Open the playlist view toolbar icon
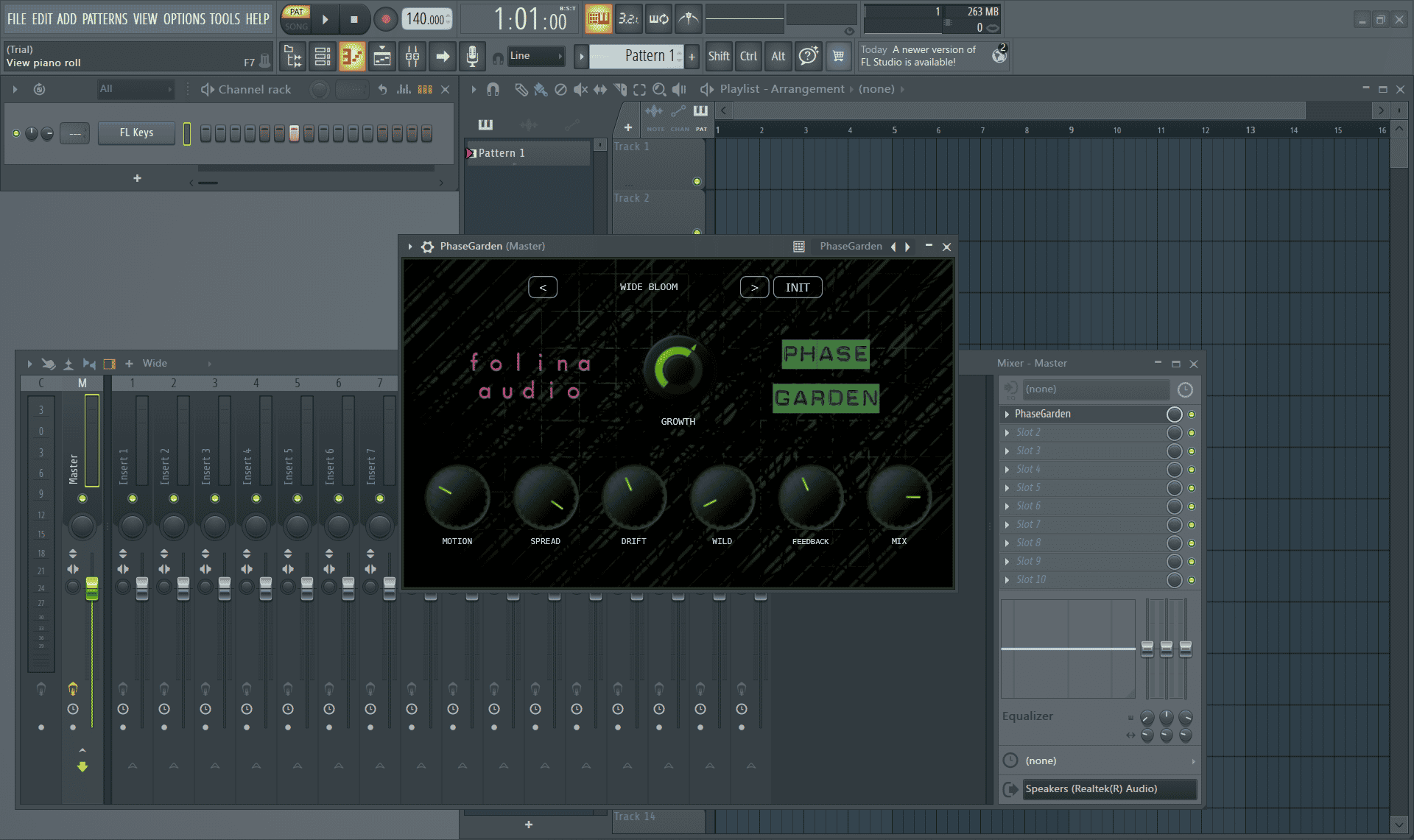Viewport: 1414px width, 840px height. [382, 56]
